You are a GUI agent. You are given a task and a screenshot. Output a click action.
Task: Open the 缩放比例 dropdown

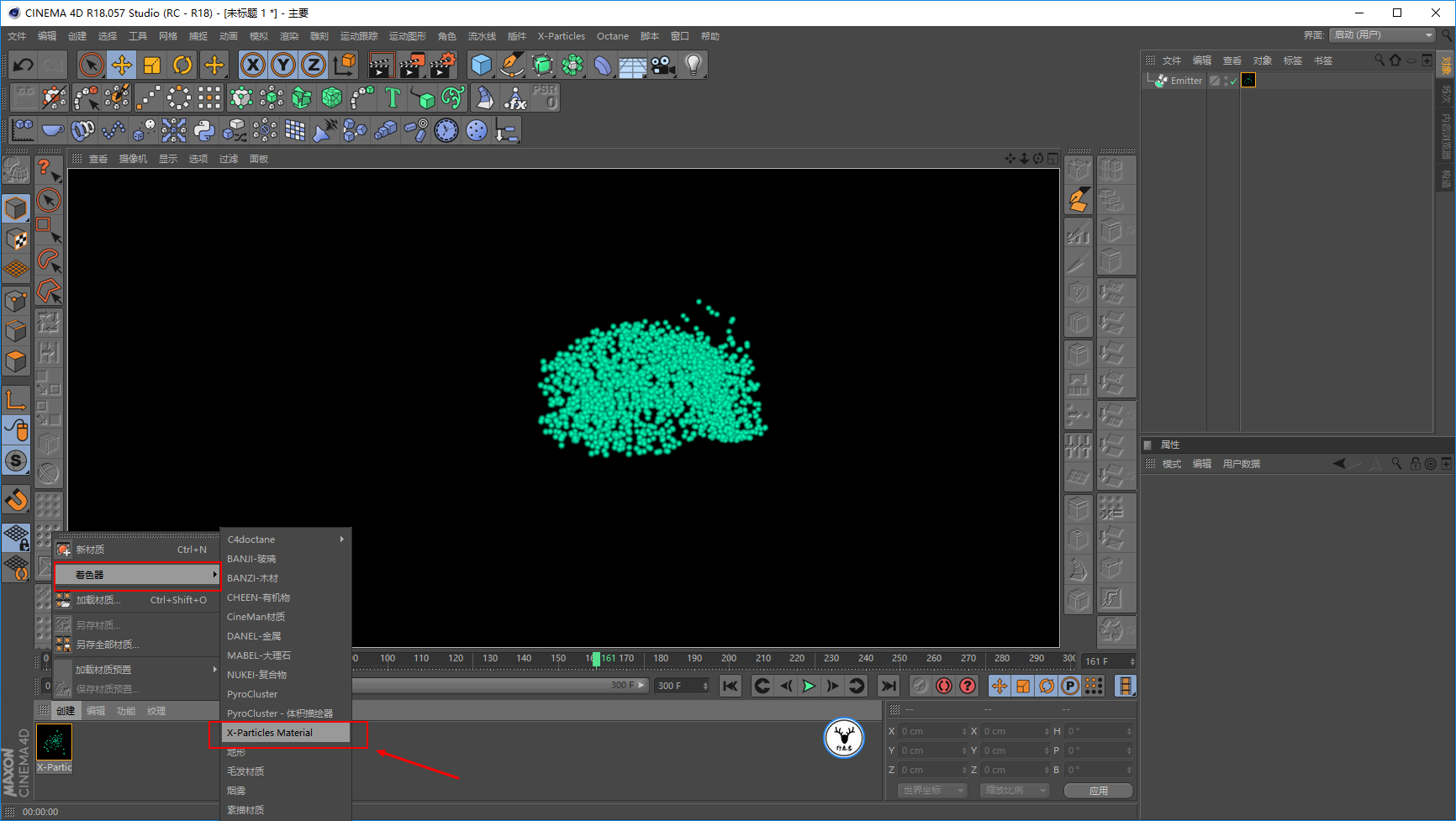click(x=1016, y=791)
